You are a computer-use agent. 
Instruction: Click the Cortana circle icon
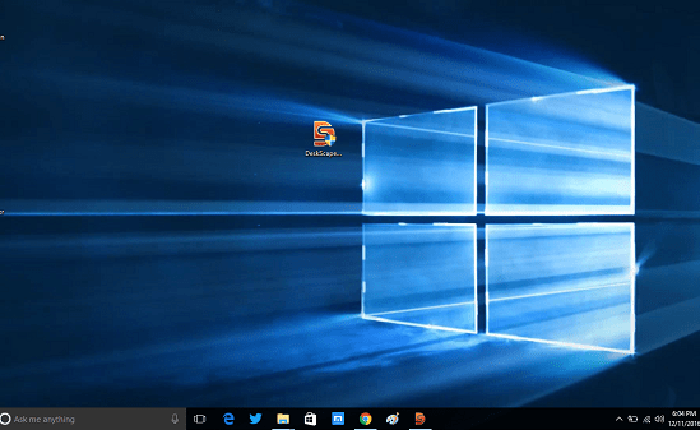tap(5, 419)
